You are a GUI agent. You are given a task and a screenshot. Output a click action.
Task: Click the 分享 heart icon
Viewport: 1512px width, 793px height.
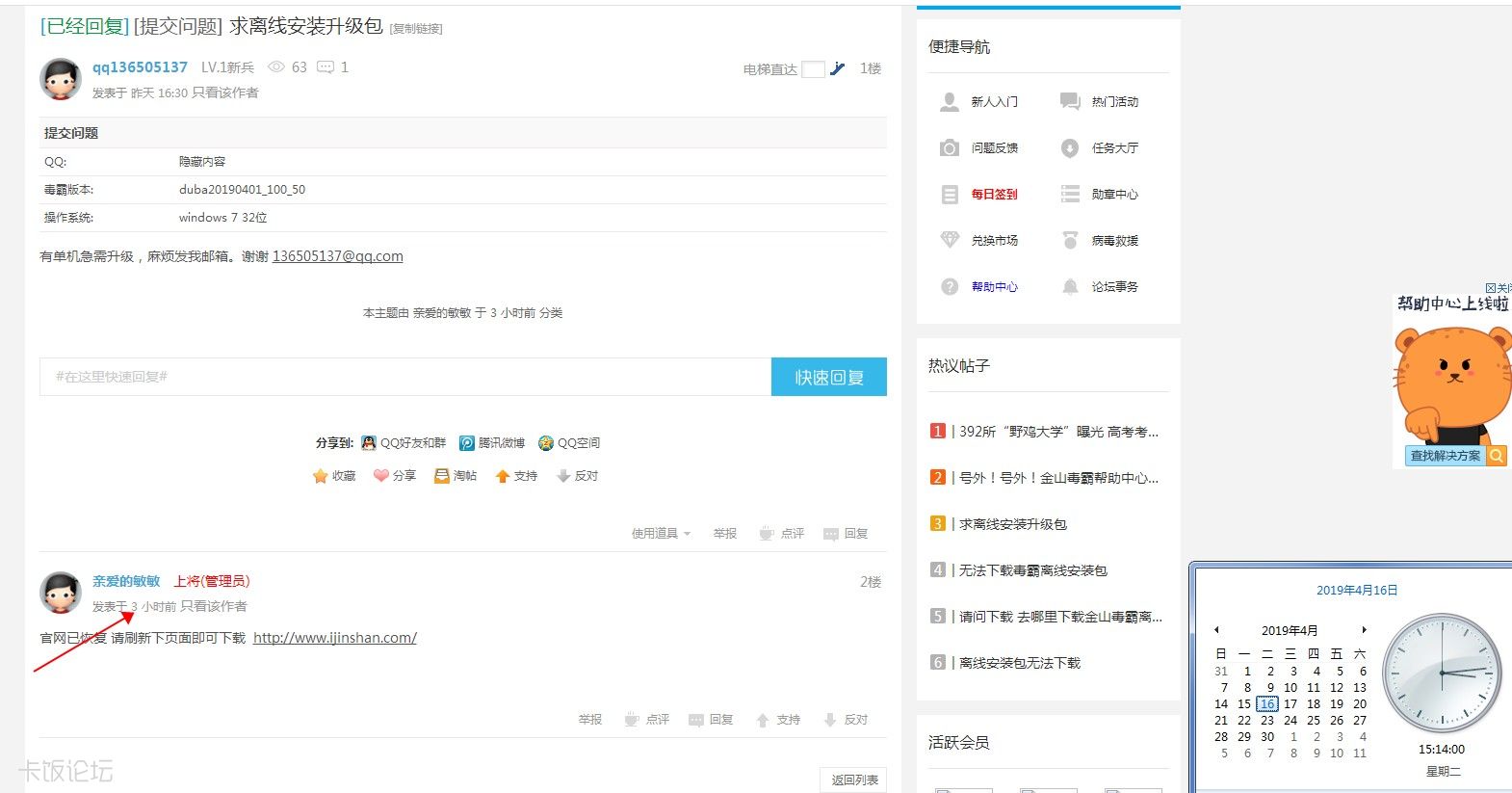tap(381, 476)
